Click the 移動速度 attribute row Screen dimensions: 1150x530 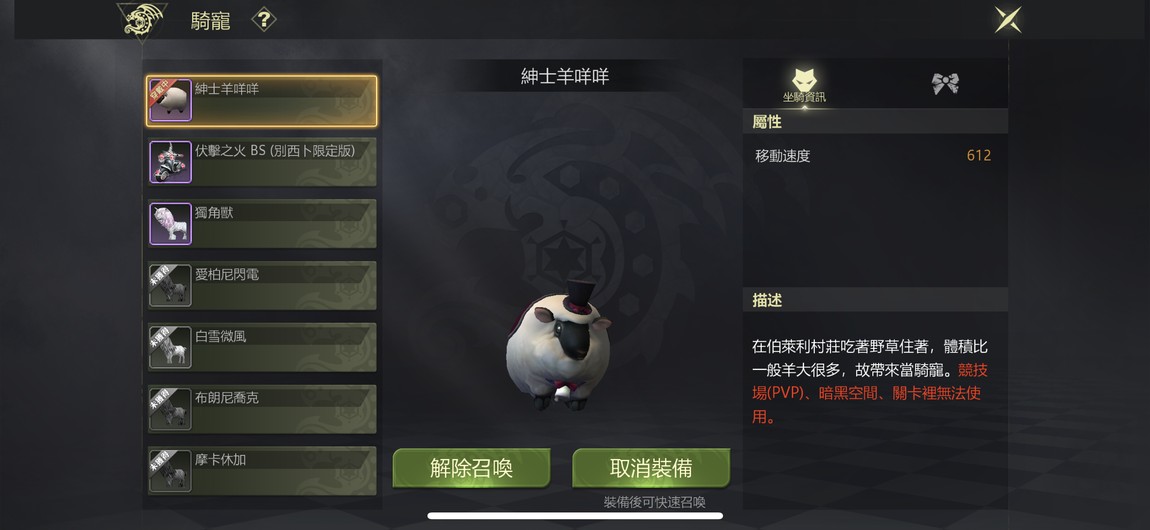point(874,155)
